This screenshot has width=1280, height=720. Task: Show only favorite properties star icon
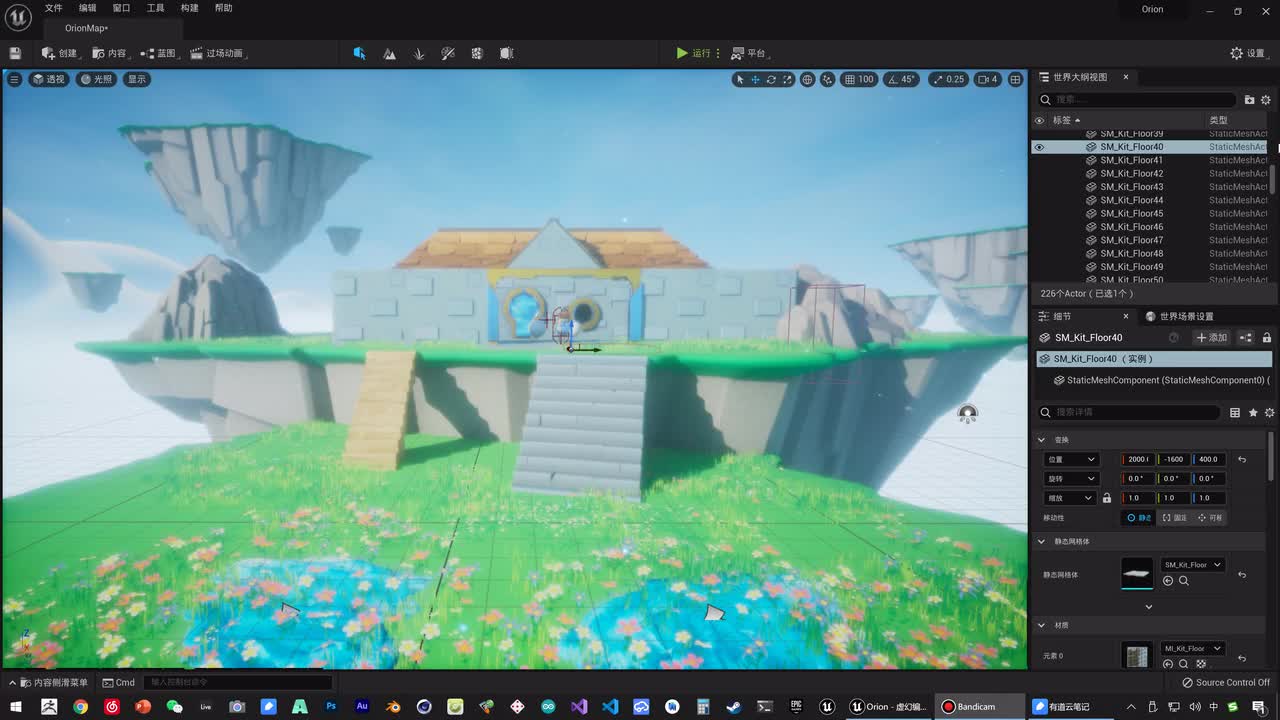pos(1253,412)
